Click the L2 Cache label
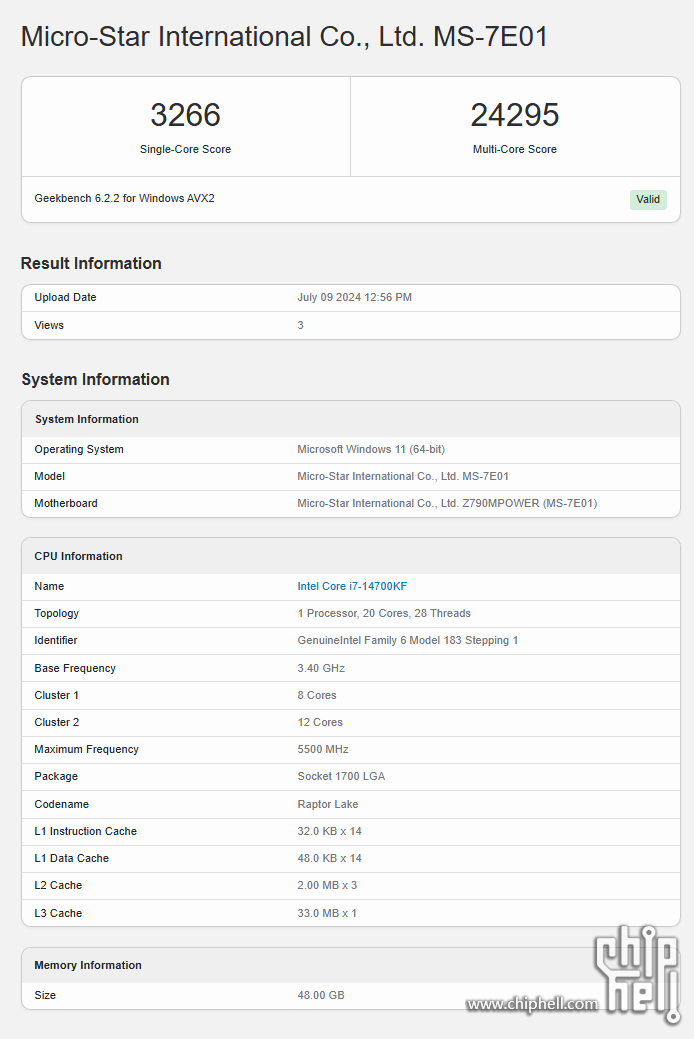 [x=58, y=886]
